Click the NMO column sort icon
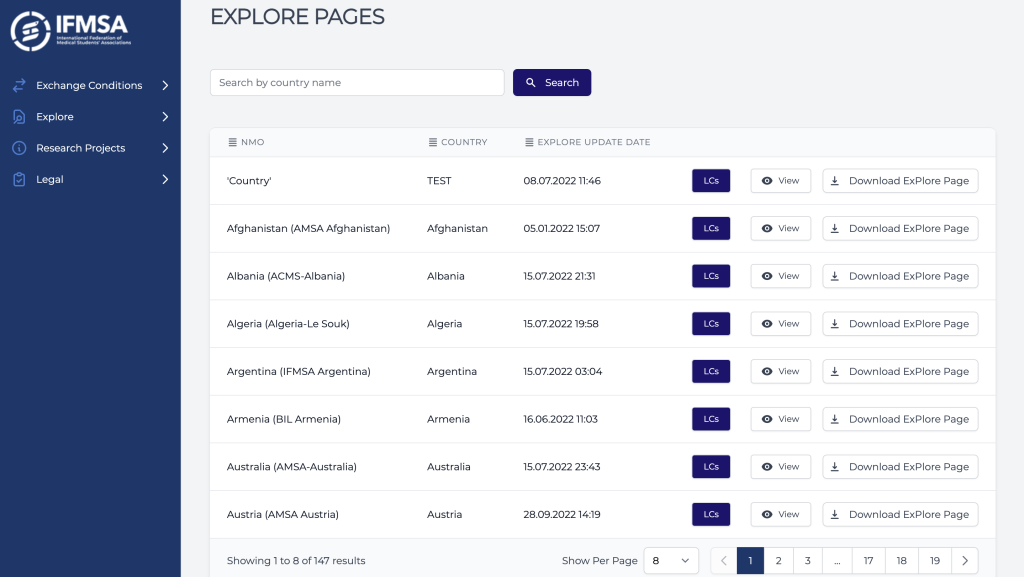Screen dimensions: 1024x577 232,142
